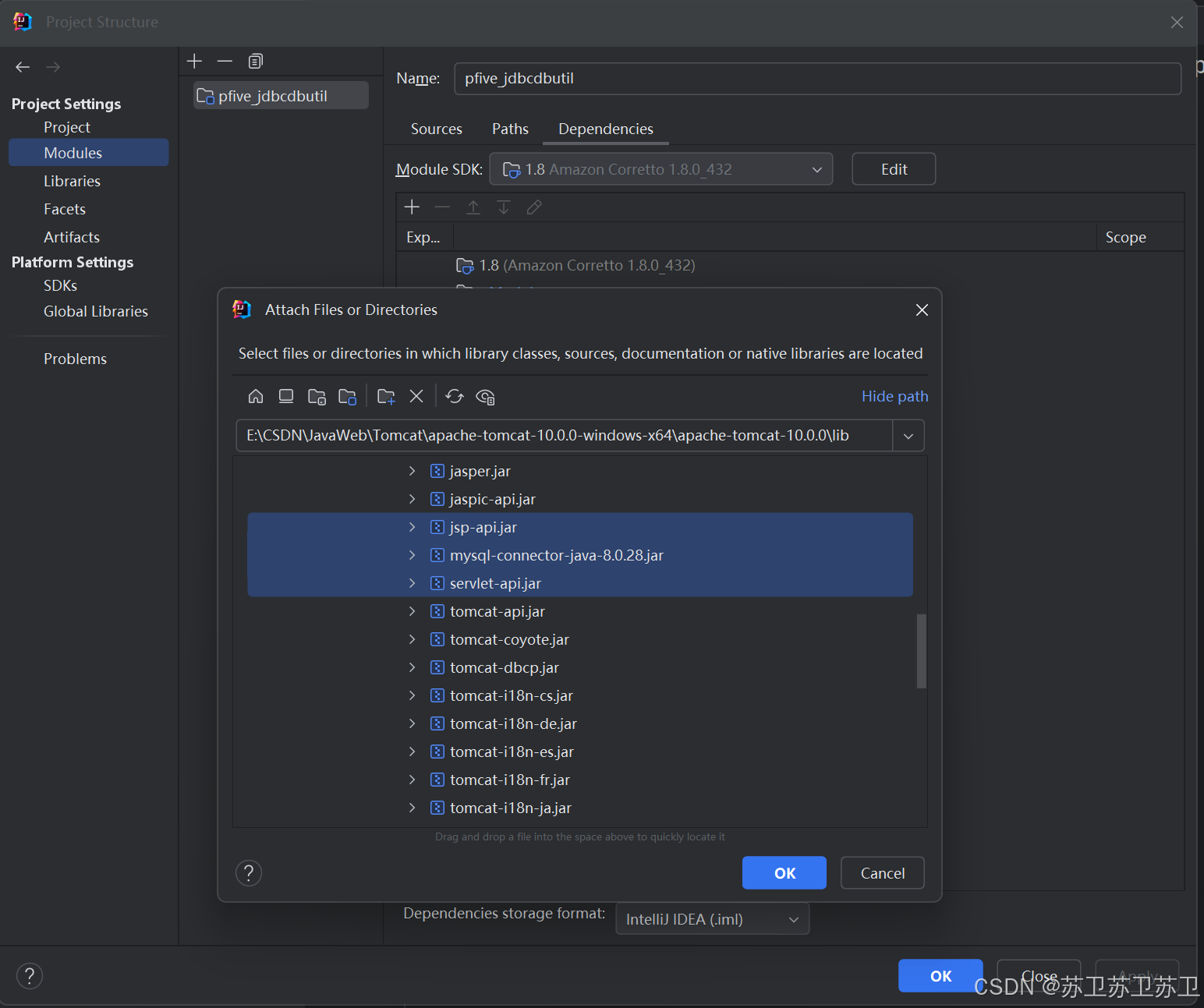The width and height of the screenshot is (1204, 1008).
Task: Move dependency up arrow icon
Action: point(473,207)
